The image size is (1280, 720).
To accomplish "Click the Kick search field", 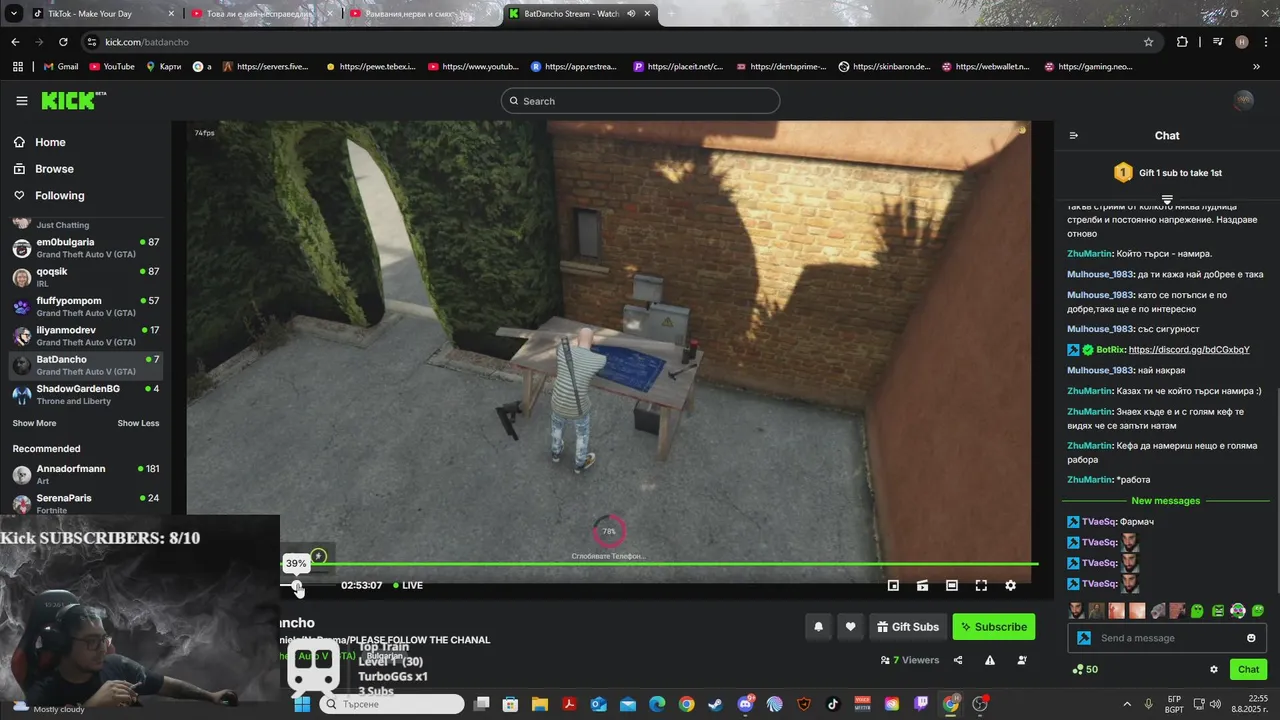I will pos(640,101).
